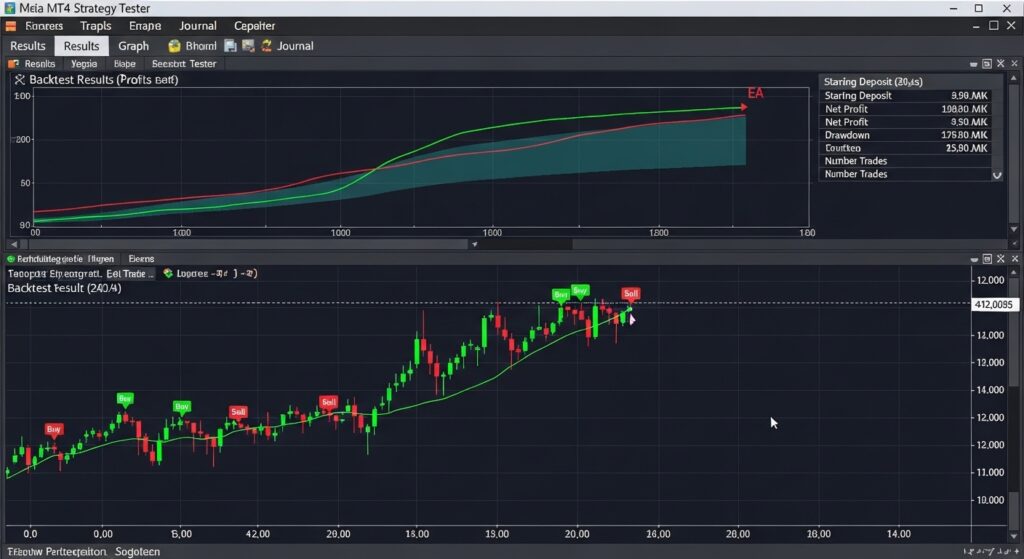Image resolution: width=1024 pixels, height=559 pixels.
Task: Click the red EA marker on profit graph
Action: pos(756,93)
